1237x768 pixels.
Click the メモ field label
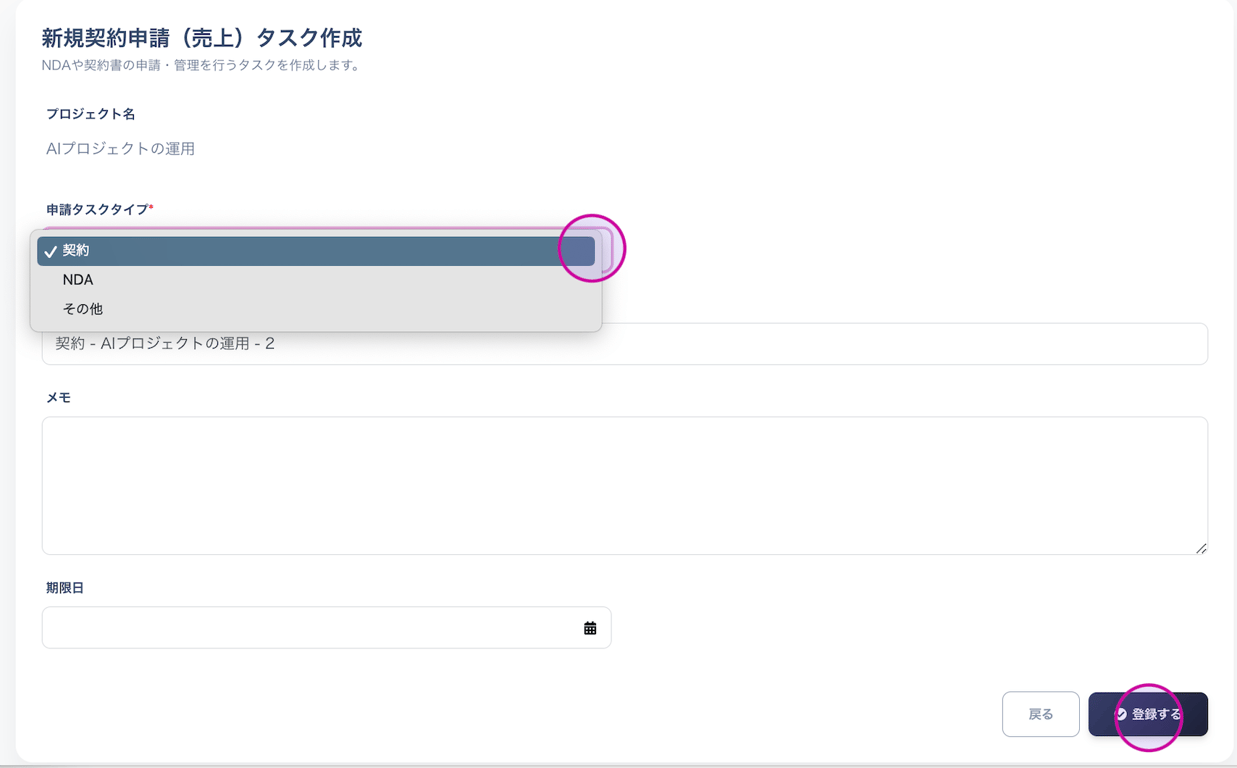pos(58,397)
